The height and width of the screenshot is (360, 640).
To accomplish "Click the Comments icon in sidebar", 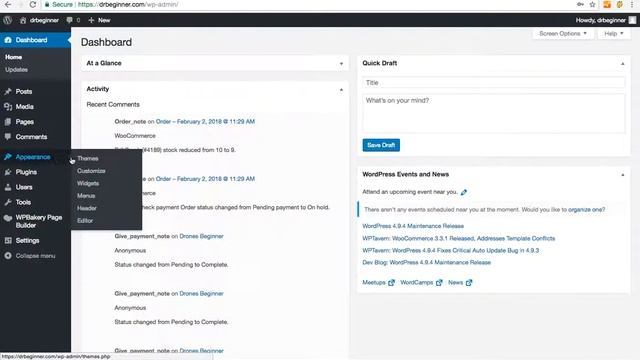I will tap(8, 137).
